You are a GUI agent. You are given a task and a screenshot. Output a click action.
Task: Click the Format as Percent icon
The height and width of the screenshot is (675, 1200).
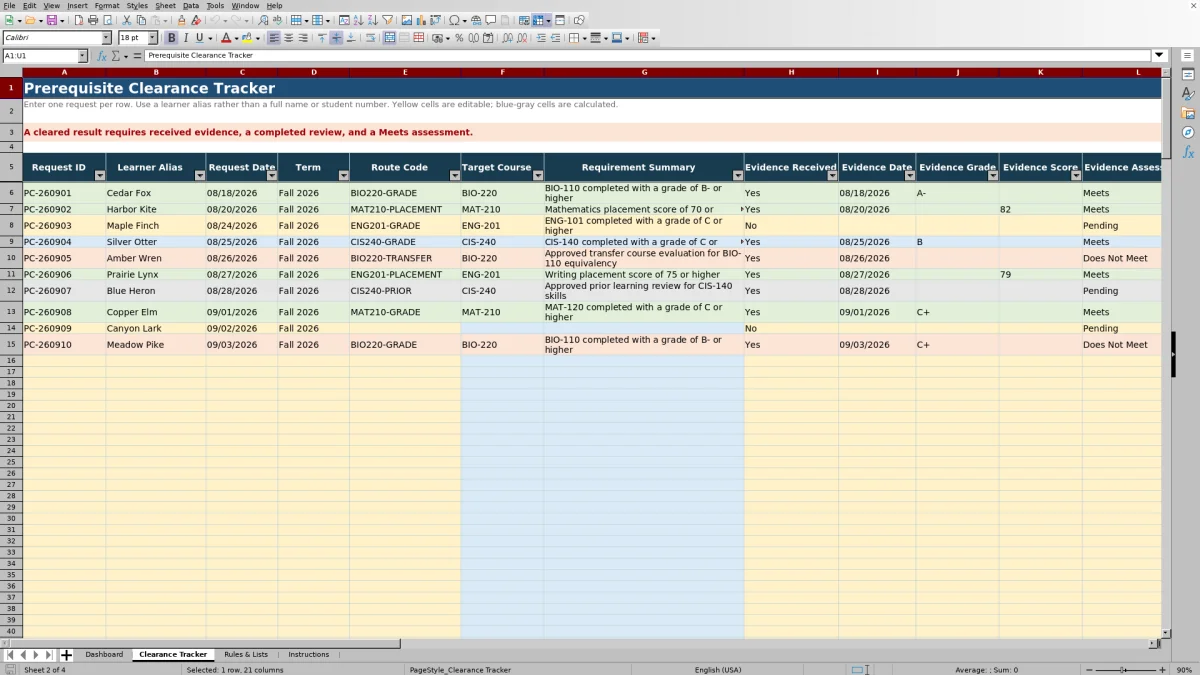[459, 38]
